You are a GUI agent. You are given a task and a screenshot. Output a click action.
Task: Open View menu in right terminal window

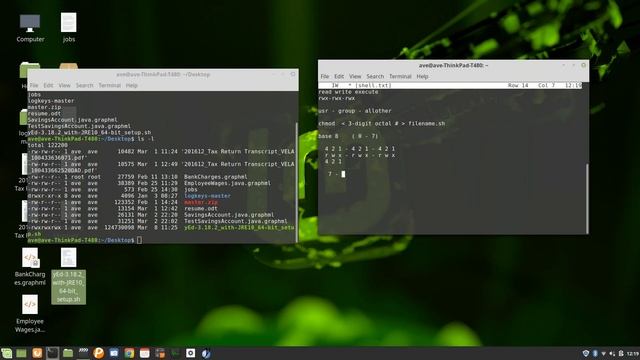[355, 76]
